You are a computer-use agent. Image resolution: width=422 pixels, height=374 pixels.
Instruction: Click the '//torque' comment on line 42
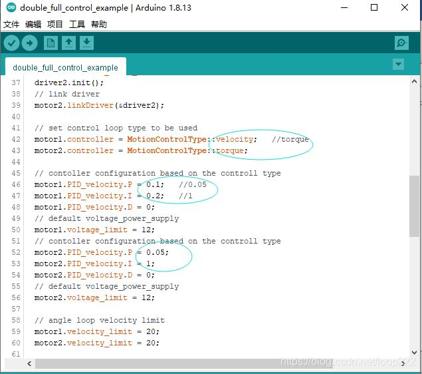point(290,139)
